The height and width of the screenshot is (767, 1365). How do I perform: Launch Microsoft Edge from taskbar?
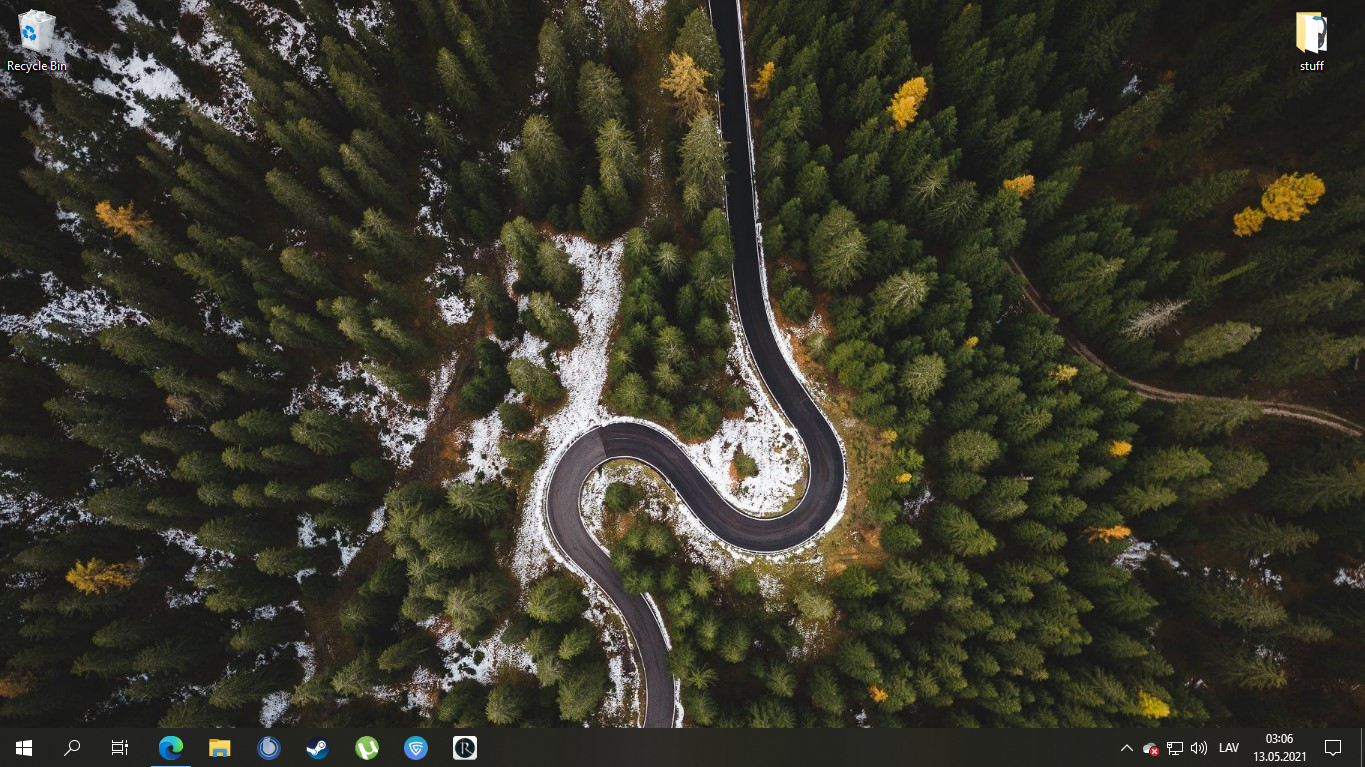[x=171, y=747]
